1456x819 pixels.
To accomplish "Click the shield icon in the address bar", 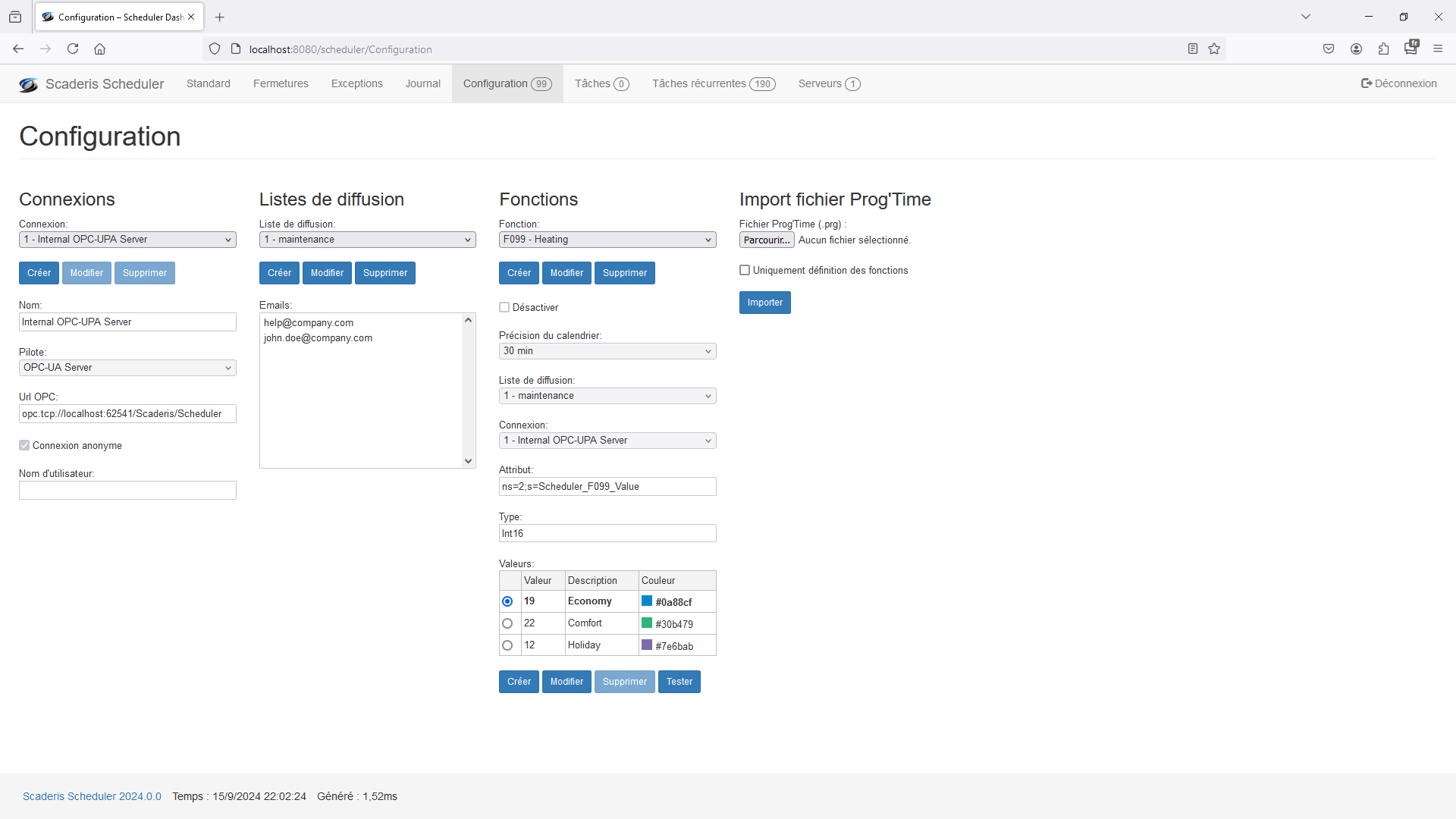I will 215,49.
